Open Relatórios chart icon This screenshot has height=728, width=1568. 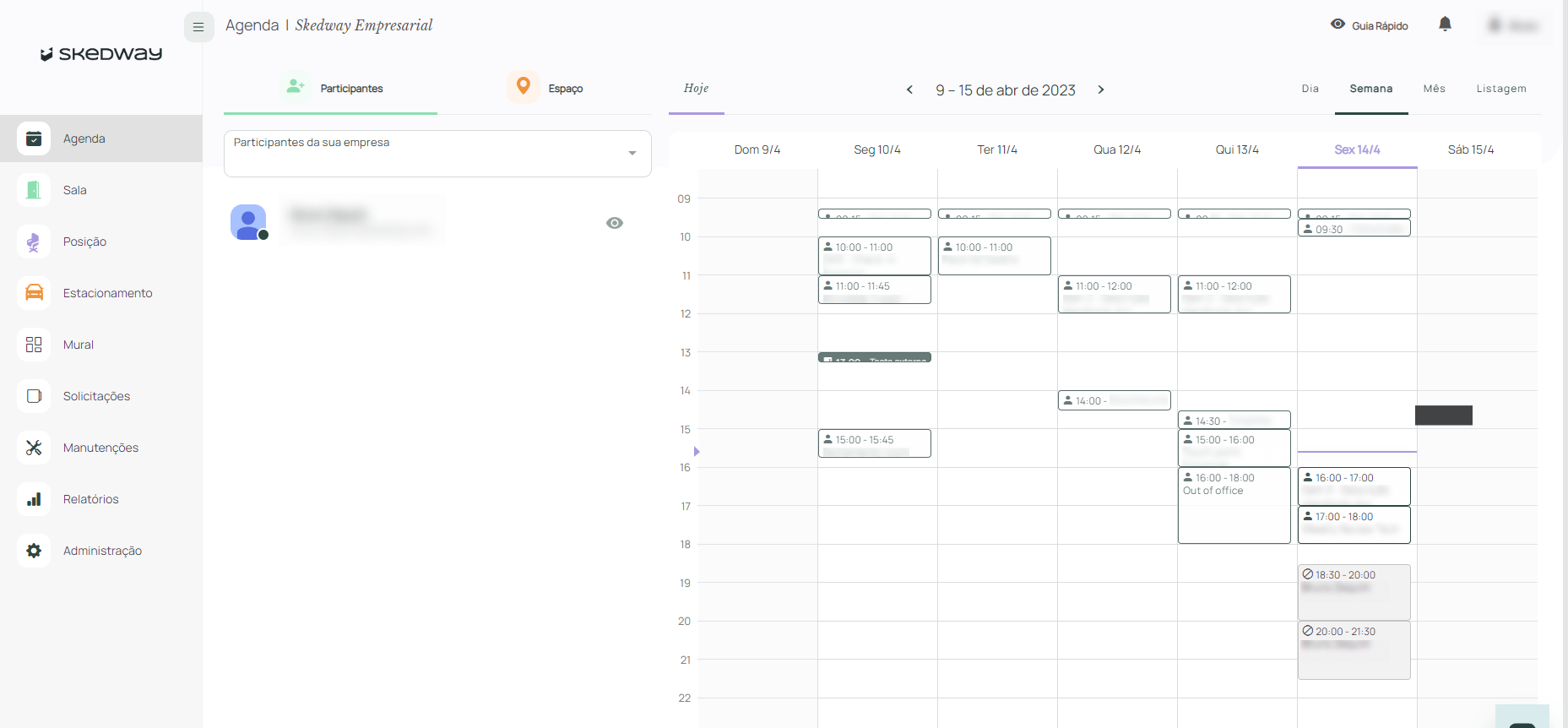pyautogui.click(x=34, y=499)
